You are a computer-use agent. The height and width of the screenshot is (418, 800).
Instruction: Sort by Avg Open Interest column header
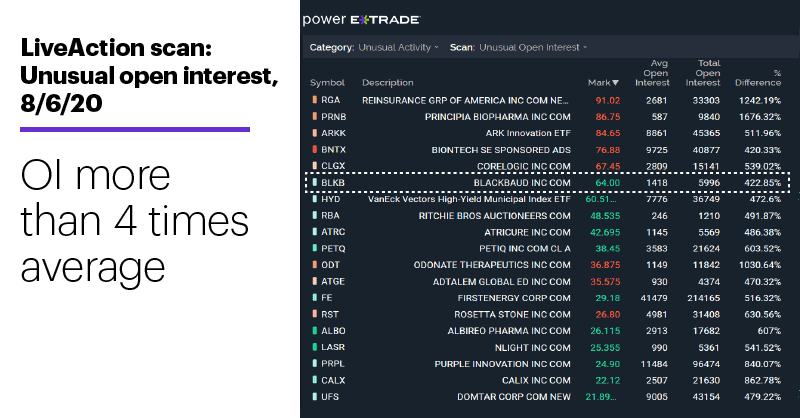[653, 73]
